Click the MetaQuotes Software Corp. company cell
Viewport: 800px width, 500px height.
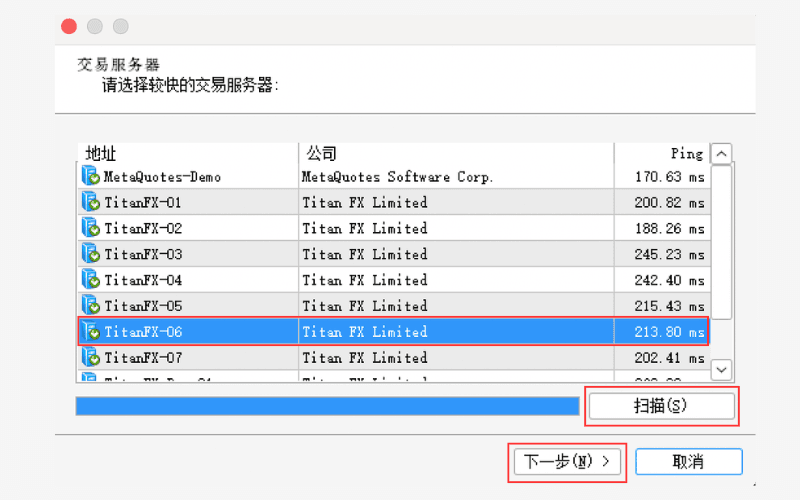397,177
